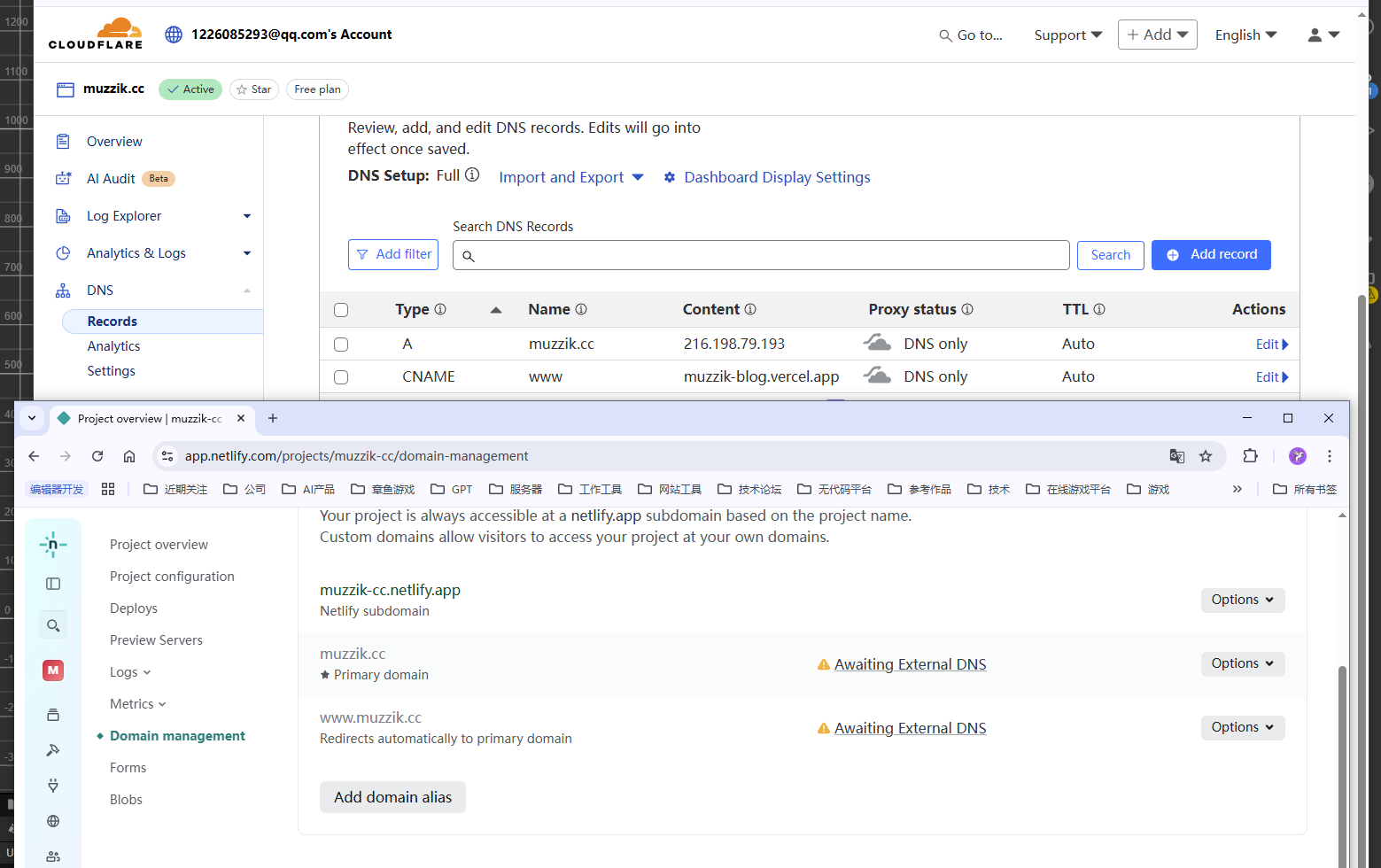
Task: Check the www CNAME record checkbox
Action: (341, 377)
